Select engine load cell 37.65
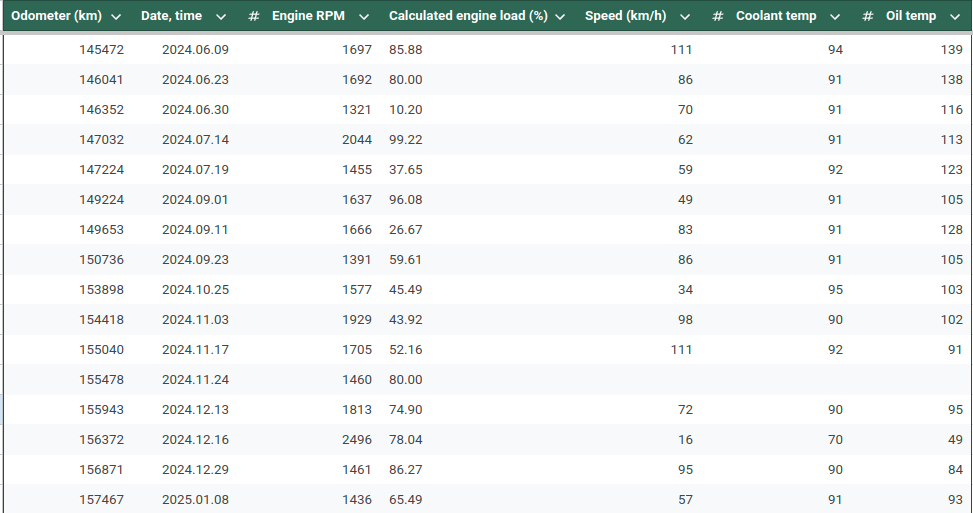Image resolution: width=973 pixels, height=513 pixels. point(406,169)
